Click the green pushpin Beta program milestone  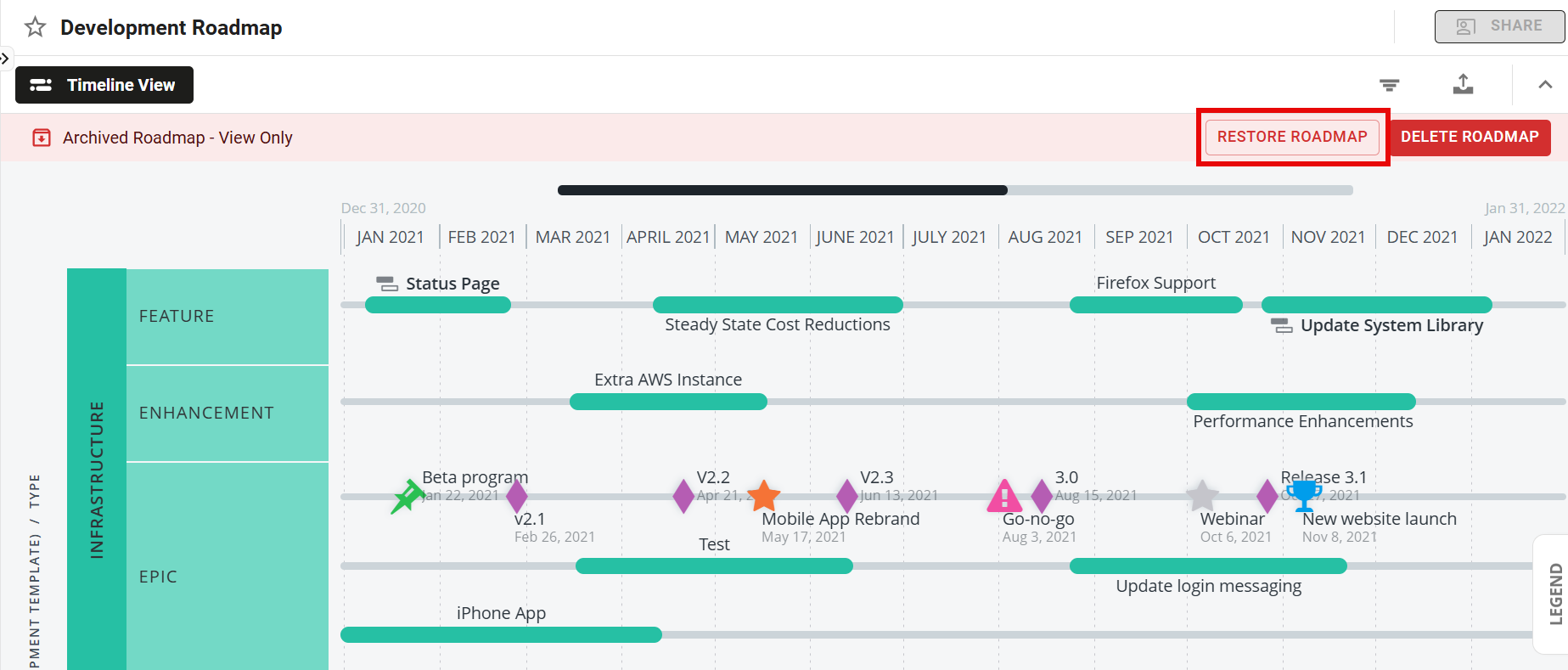pyautogui.click(x=407, y=497)
